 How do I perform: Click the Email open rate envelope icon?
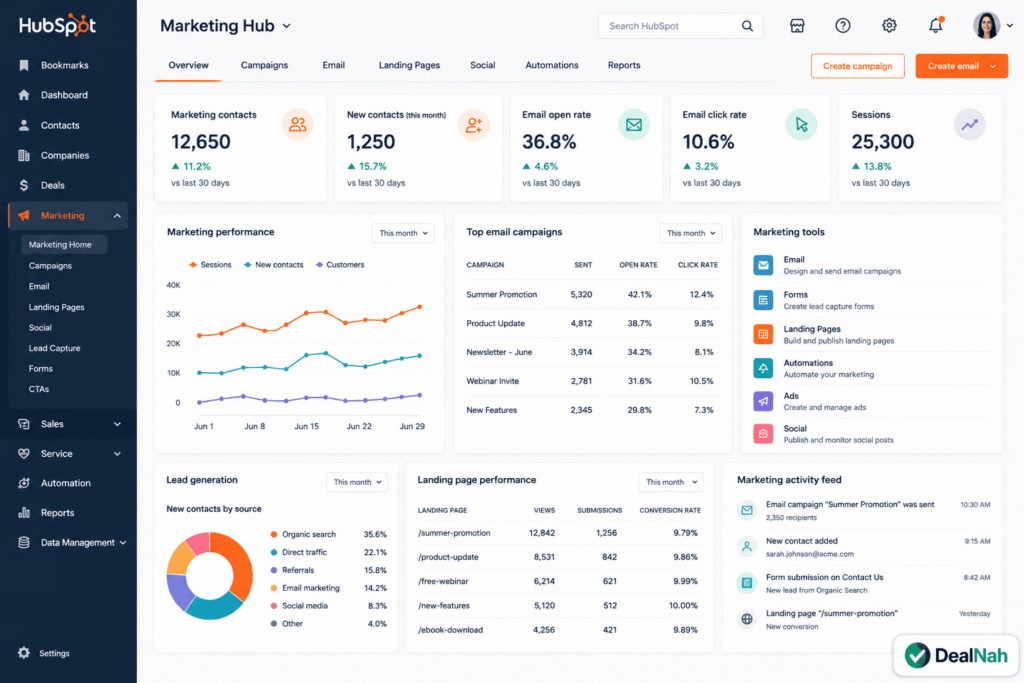click(633, 125)
